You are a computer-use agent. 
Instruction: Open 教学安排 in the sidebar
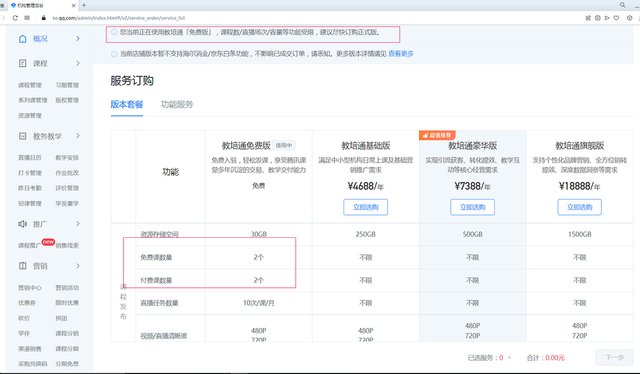pos(67,158)
